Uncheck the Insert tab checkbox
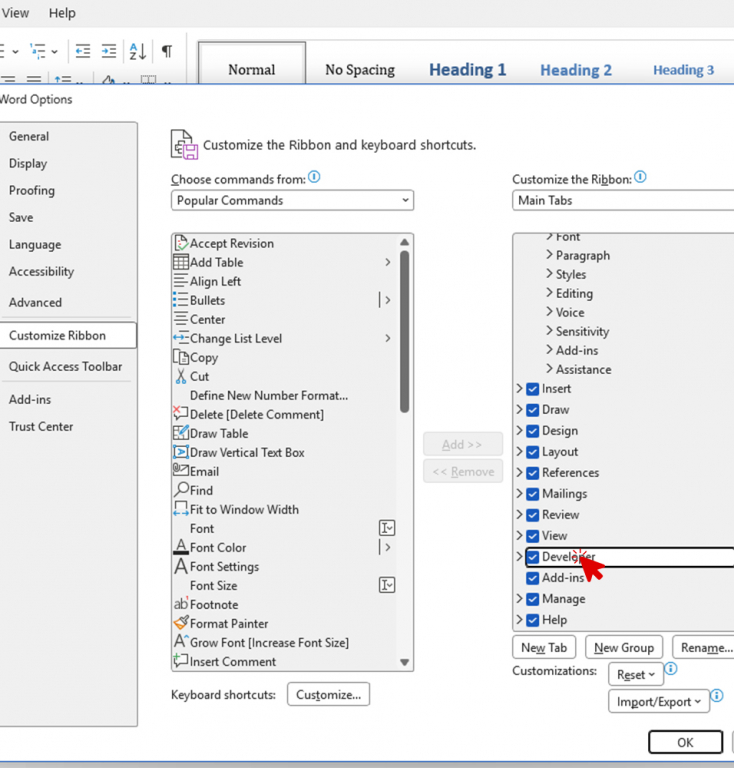 pyautogui.click(x=533, y=389)
